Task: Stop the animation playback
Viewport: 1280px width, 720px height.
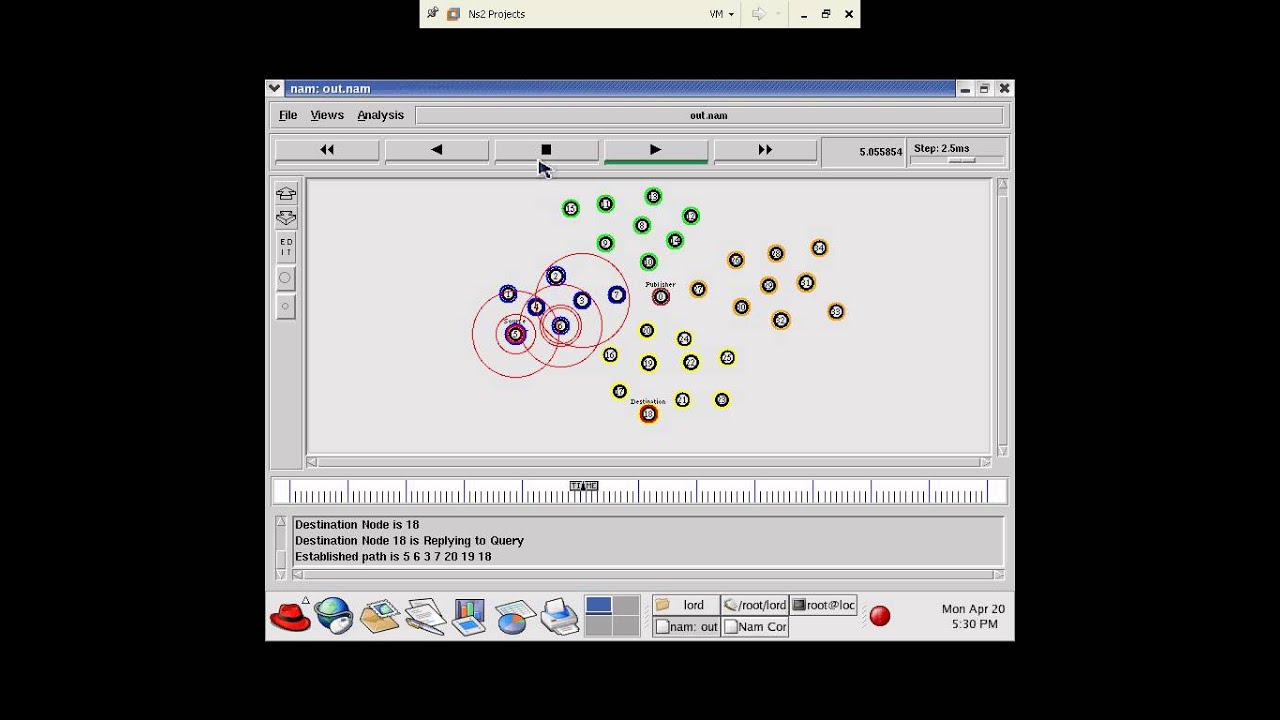Action: [546, 150]
